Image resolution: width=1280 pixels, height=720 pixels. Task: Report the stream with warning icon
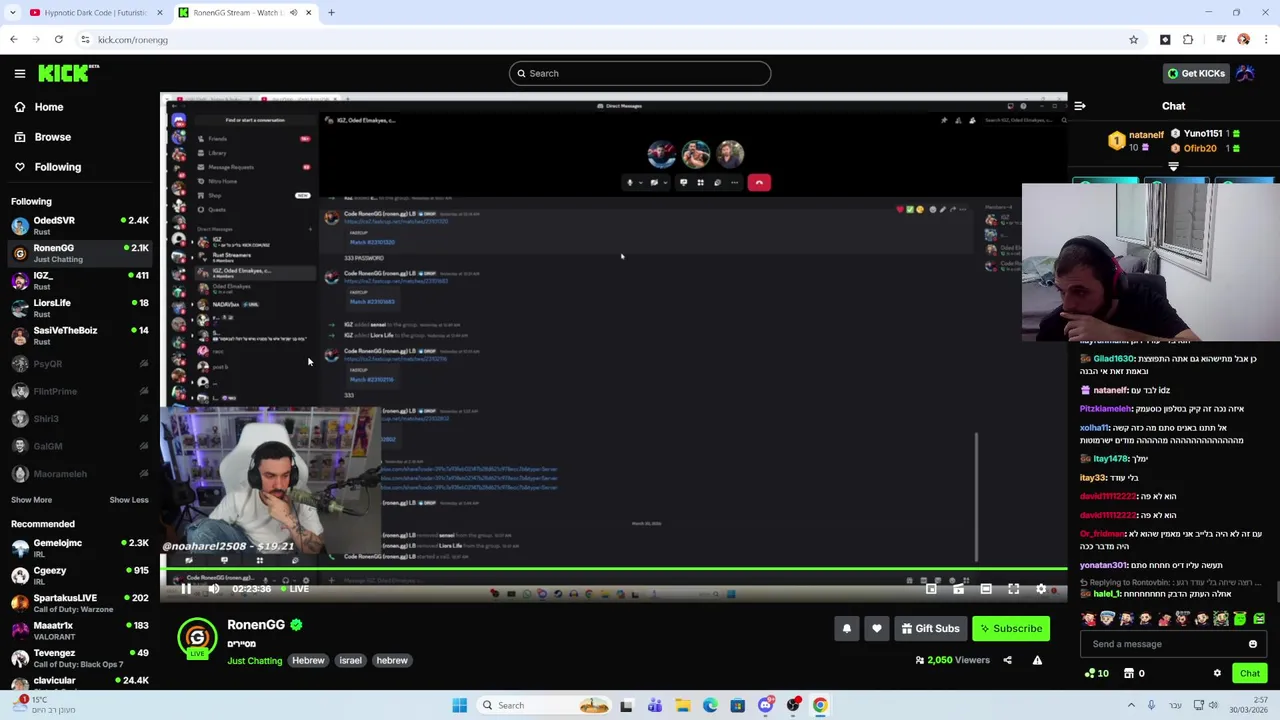tap(1037, 660)
